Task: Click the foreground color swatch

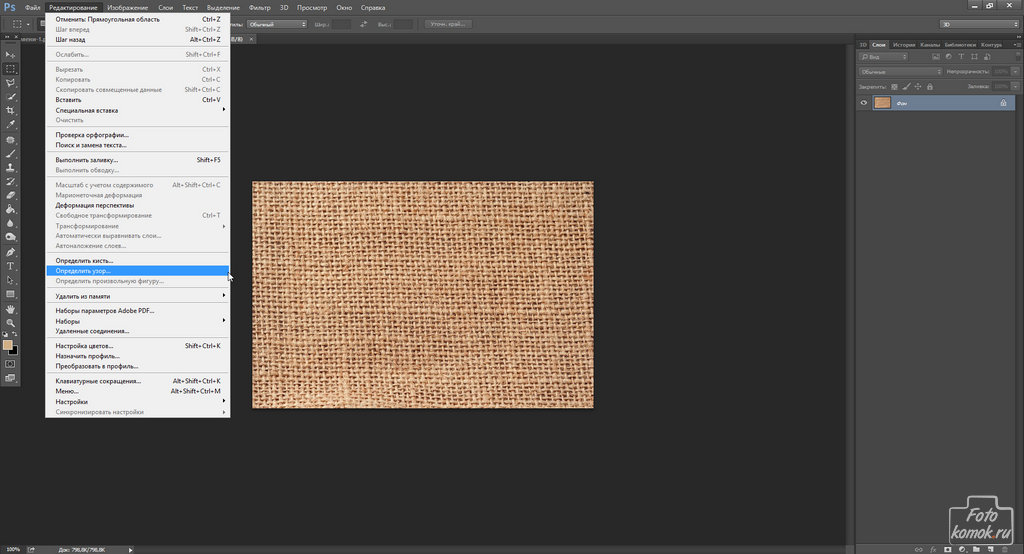Action: (x=8, y=344)
